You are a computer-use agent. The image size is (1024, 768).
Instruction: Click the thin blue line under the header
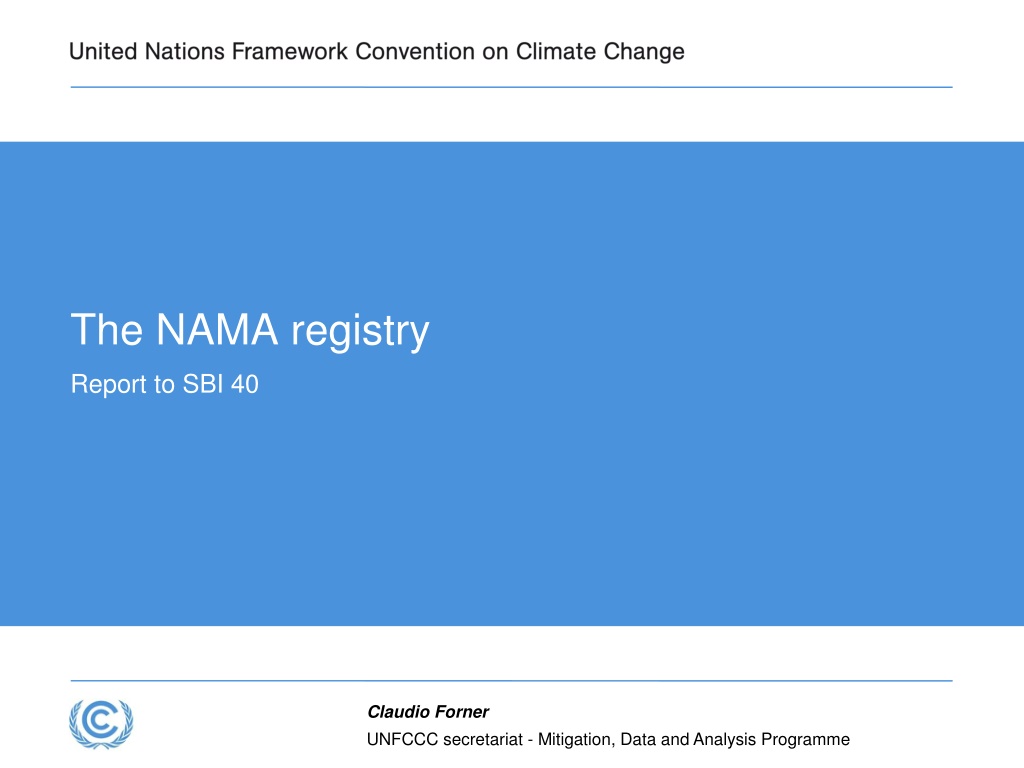click(x=511, y=87)
